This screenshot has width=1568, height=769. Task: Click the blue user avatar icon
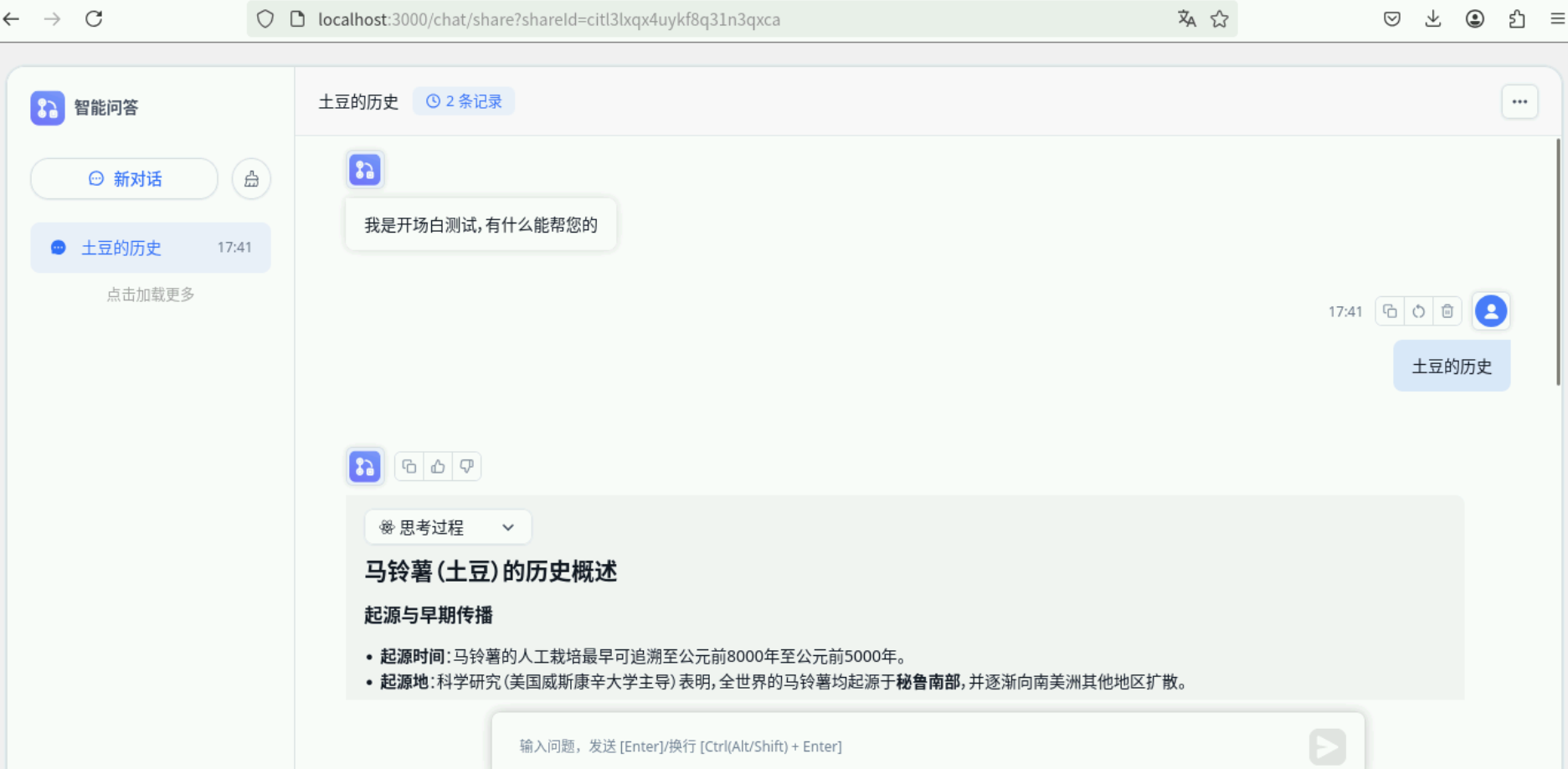coord(1491,310)
